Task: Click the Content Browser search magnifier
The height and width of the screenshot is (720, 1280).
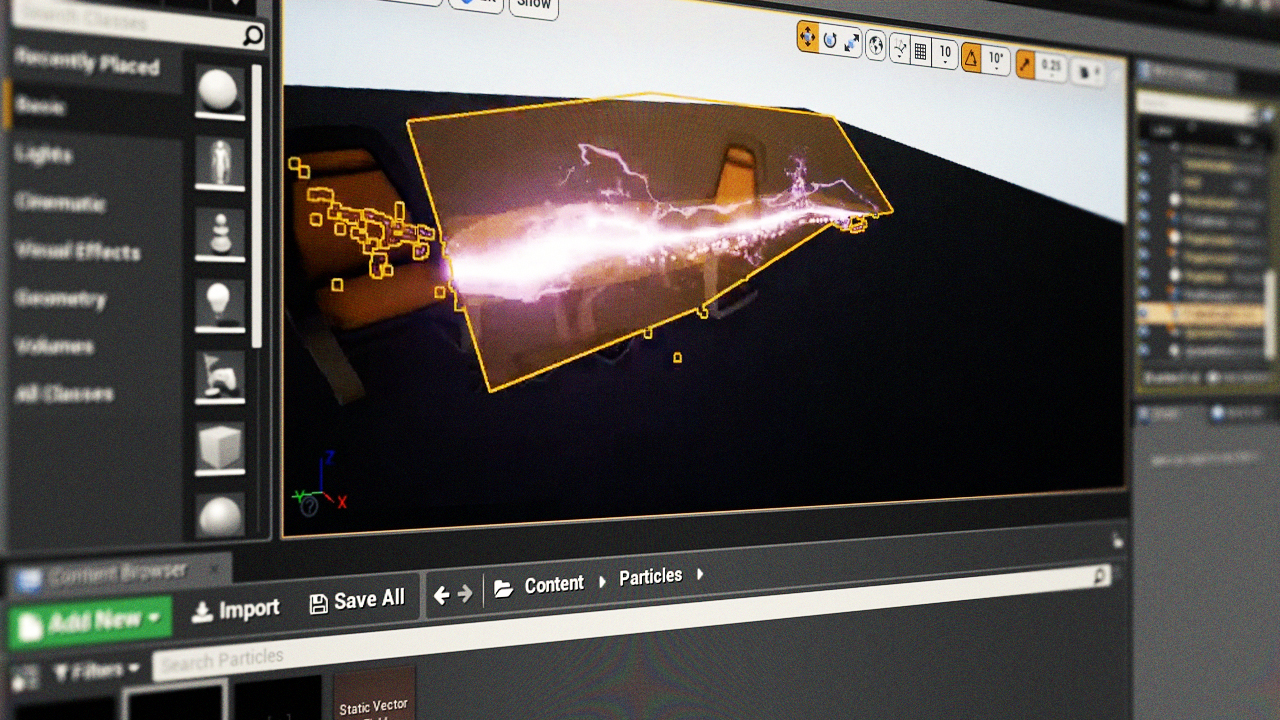Action: point(1099,576)
